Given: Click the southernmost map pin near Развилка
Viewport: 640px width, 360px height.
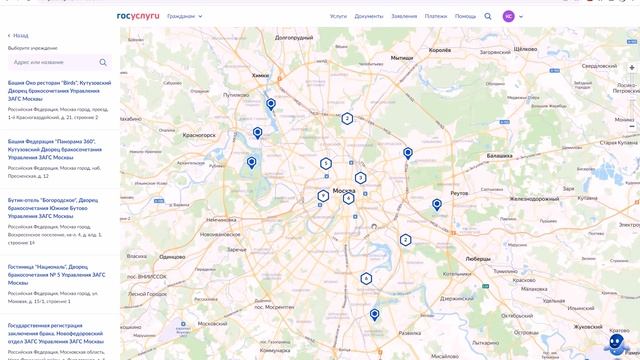Looking at the screenshot, I should pyautogui.click(x=374, y=314).
